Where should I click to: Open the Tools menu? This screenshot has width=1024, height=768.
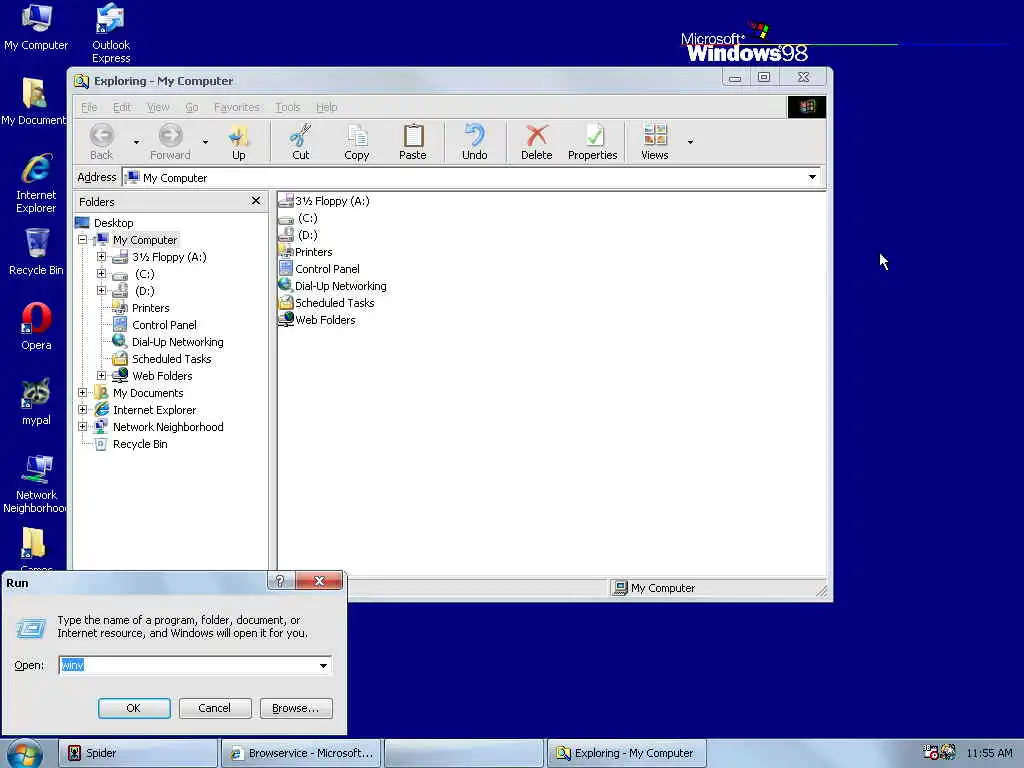(x=287, y=107)
